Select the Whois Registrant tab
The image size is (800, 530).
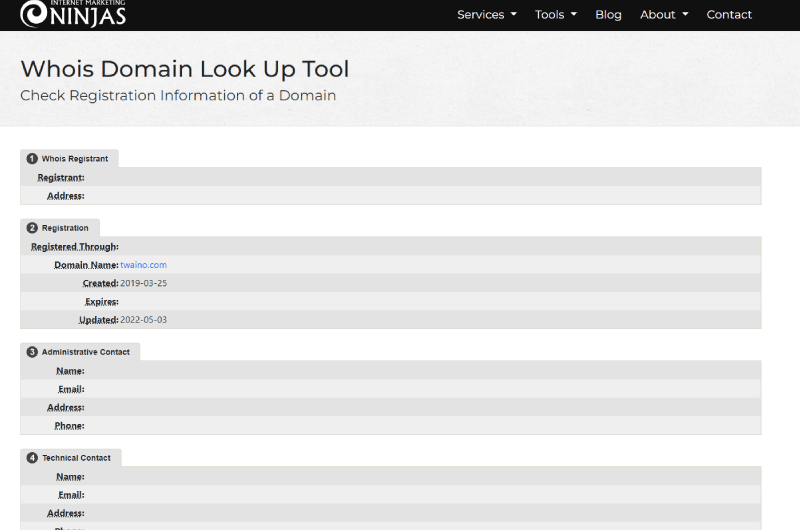click(69, 159)
